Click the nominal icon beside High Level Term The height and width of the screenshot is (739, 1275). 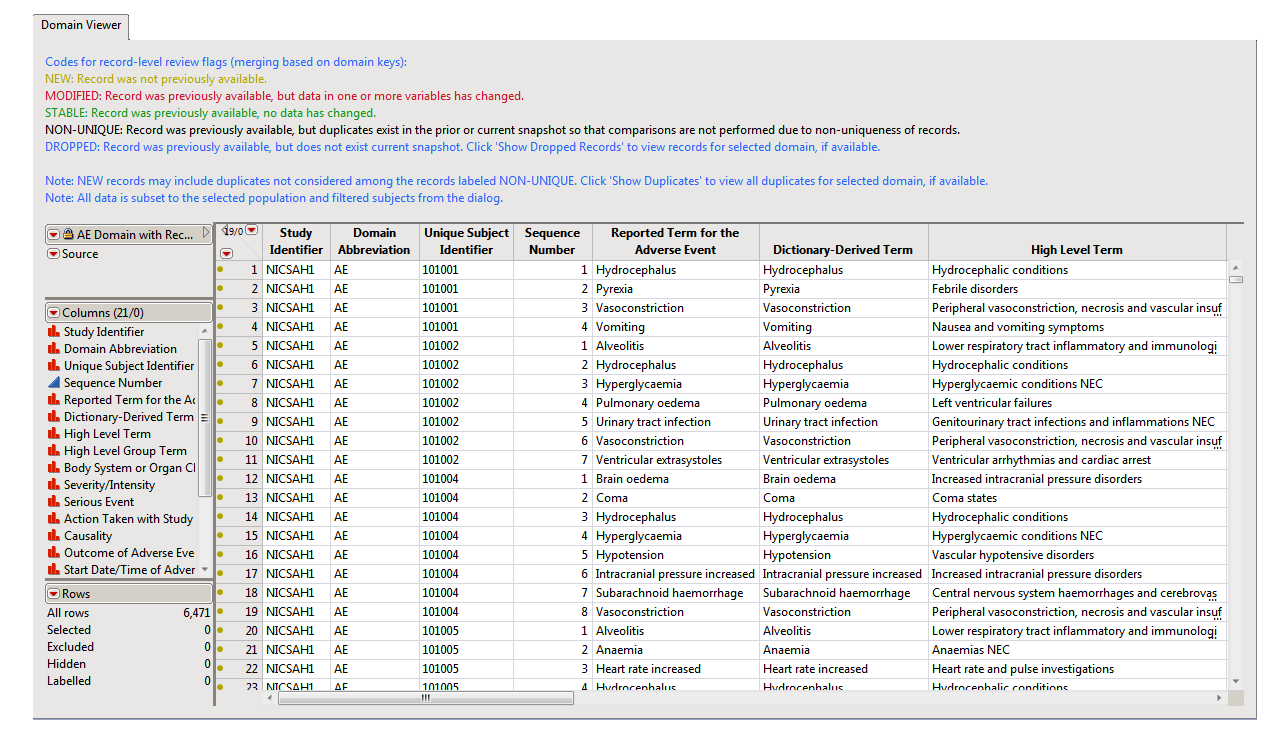click(54, 434)
